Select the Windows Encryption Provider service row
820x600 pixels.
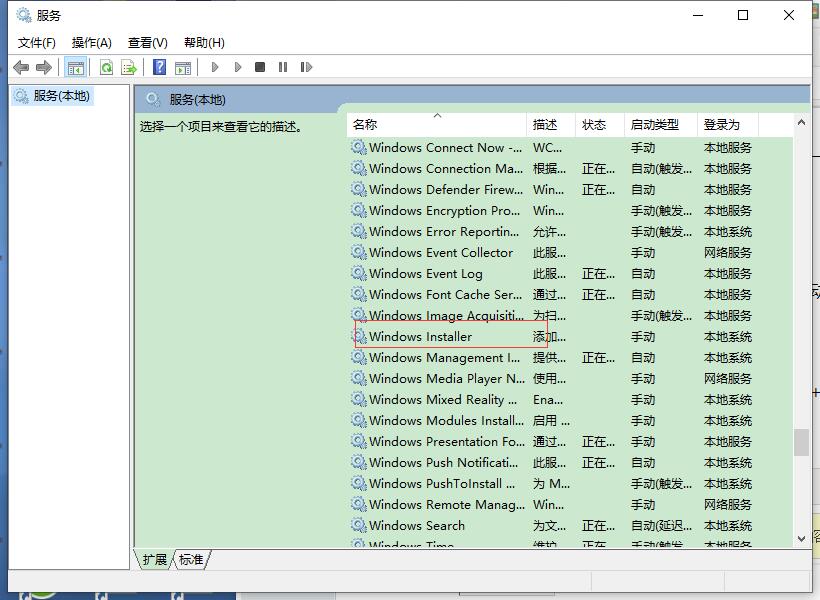570,211
